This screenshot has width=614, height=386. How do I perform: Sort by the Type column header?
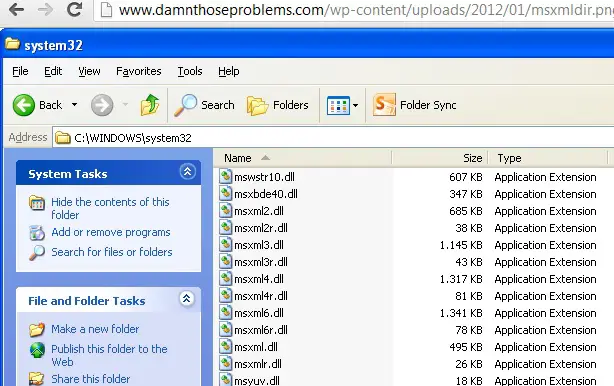pos(547,158)
